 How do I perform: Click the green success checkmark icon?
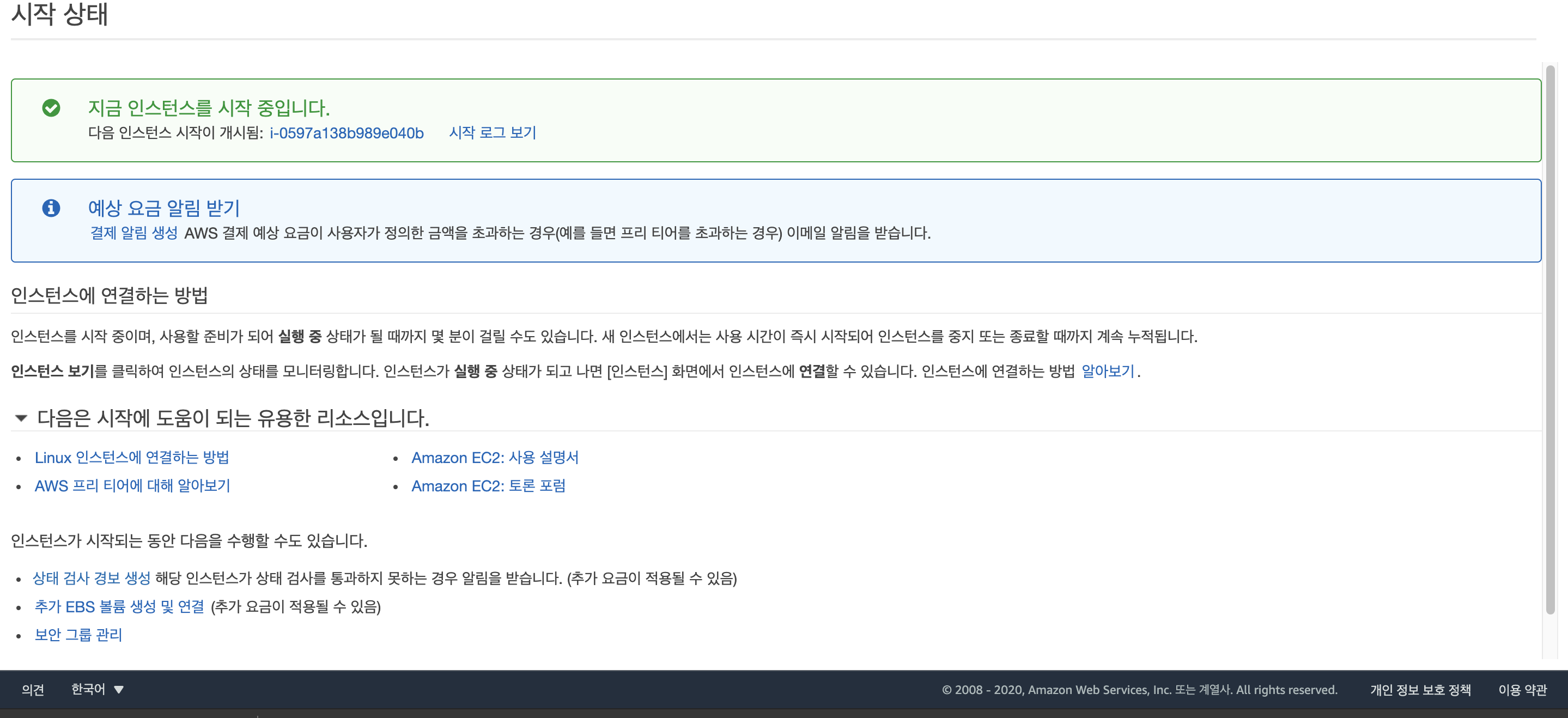[x=51, y=108]
